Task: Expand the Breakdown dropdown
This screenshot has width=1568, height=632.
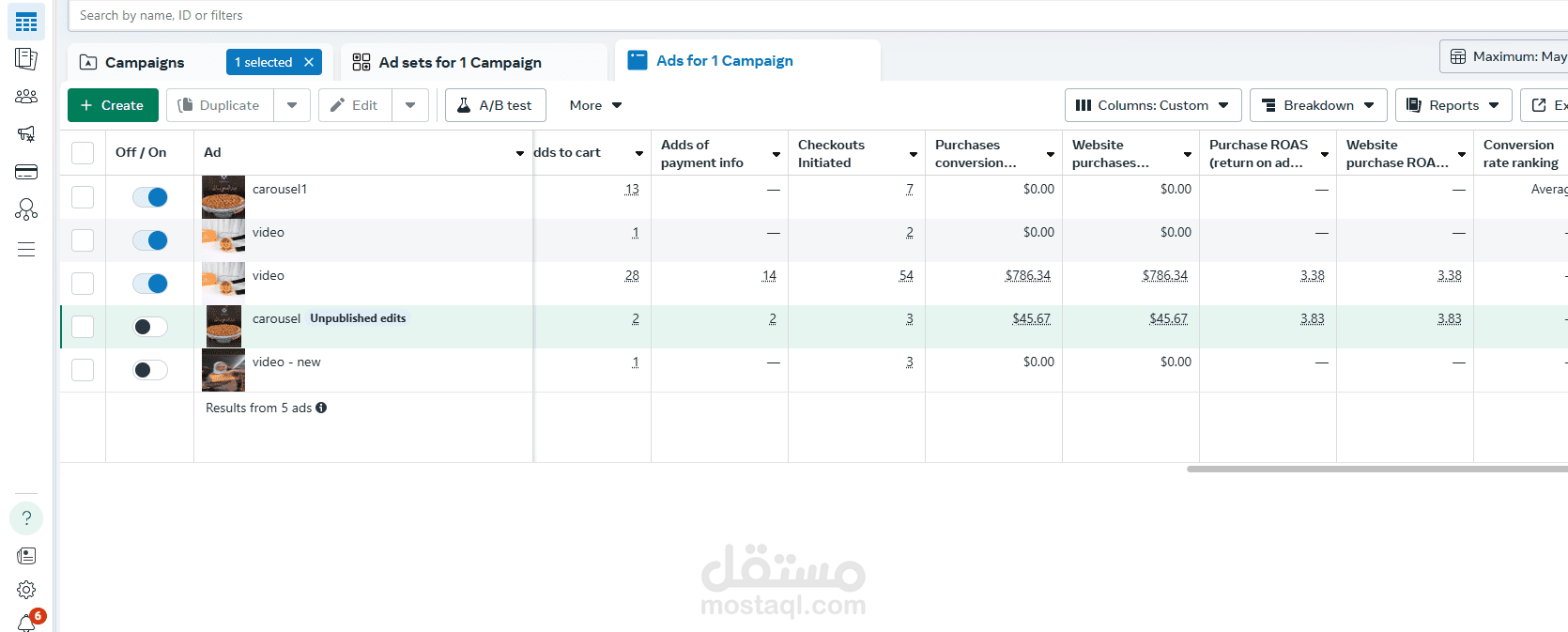Action: (1318, 105)
